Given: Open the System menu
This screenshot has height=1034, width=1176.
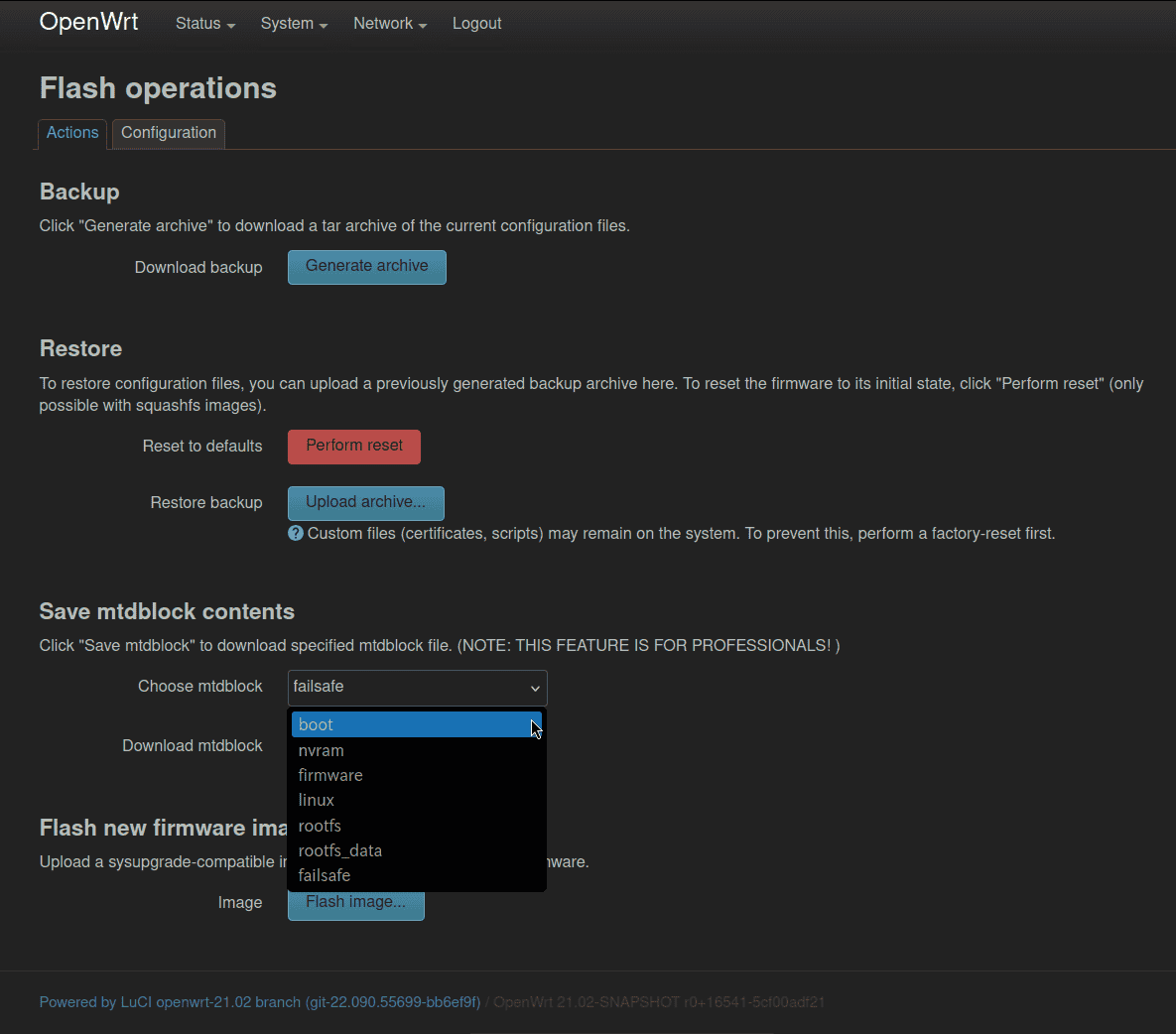Looking at the screenshot, I should point(293,23).
